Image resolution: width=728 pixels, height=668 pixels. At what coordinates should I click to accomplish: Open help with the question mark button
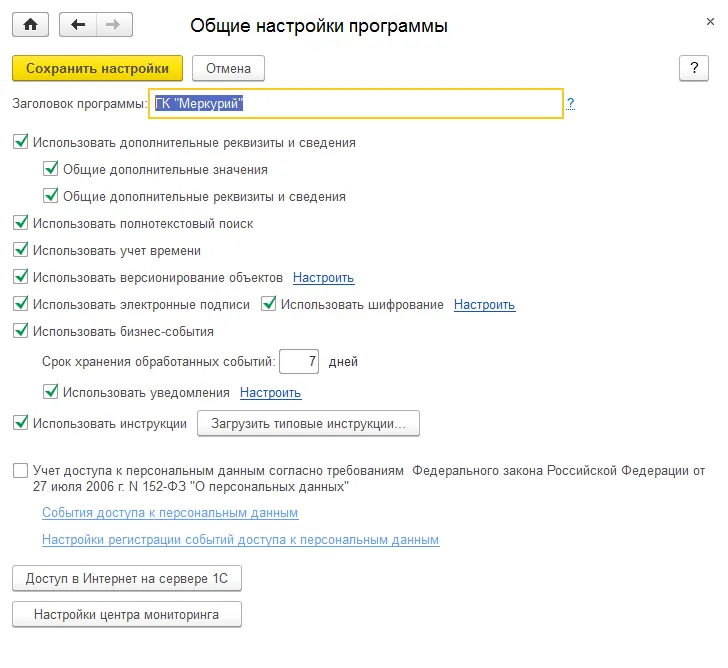694,68
